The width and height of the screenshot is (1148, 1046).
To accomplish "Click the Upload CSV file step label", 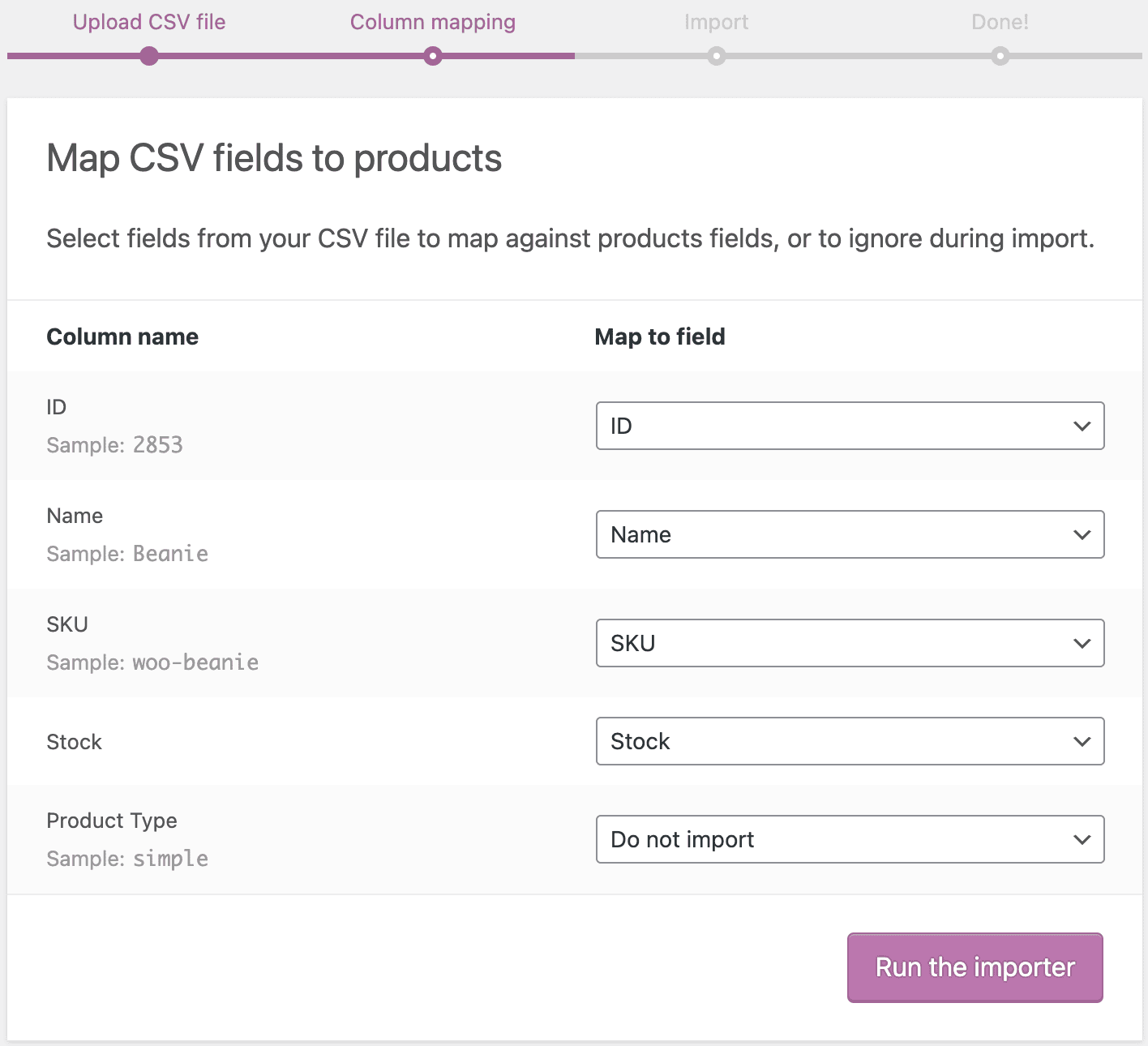I will click(149, 22).
